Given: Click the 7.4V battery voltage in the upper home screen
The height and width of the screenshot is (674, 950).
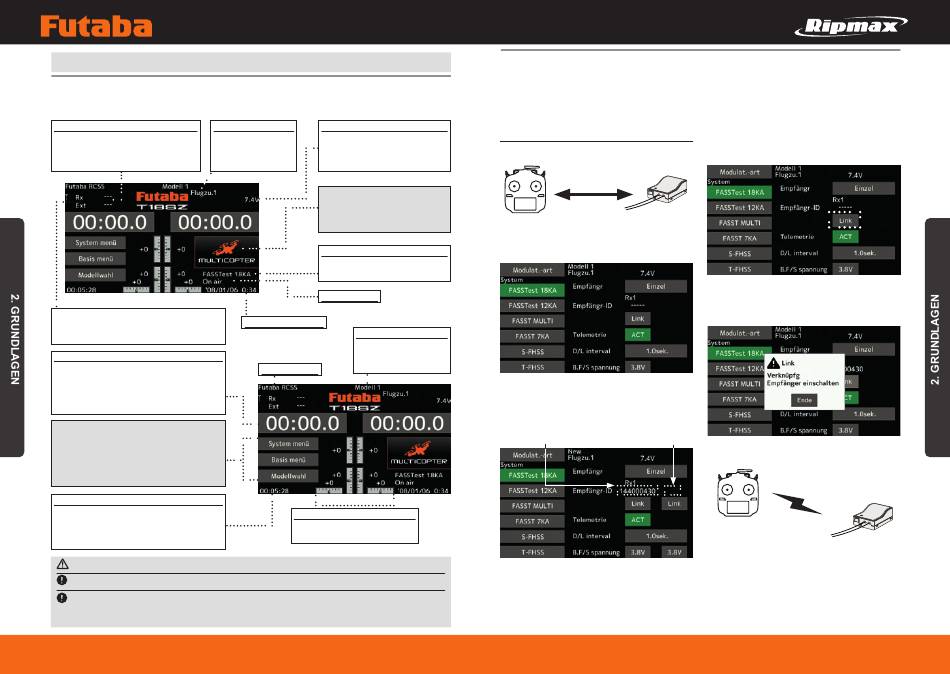Looking at the screenshot, I should (251, 199).
